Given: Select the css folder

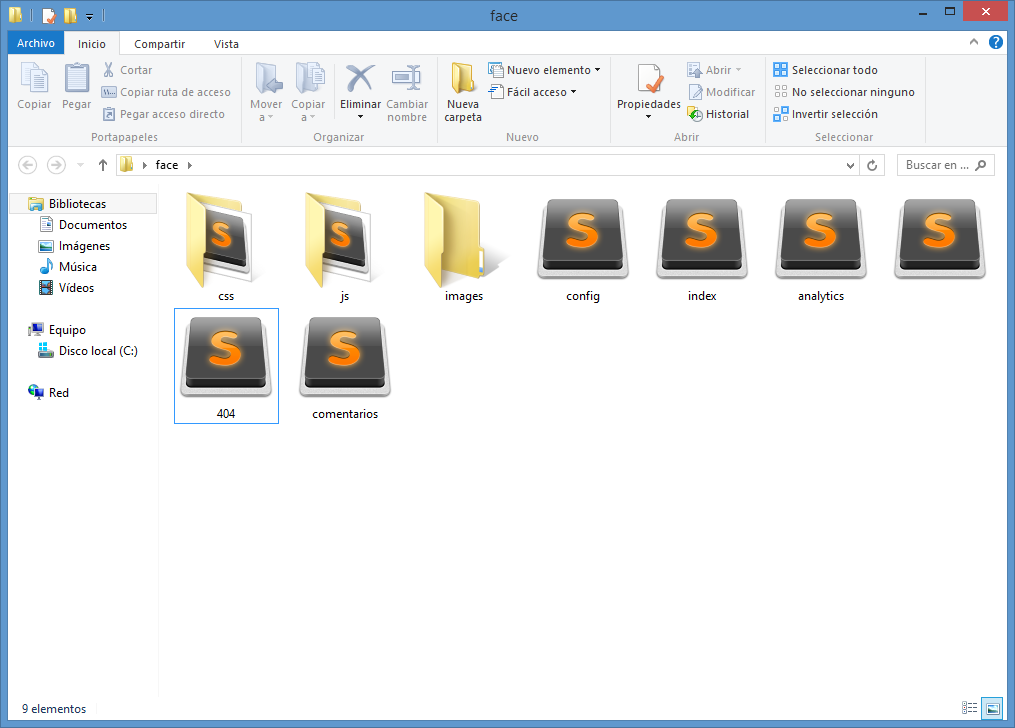Looking at the screenshot, I should [x=225, y=247].
